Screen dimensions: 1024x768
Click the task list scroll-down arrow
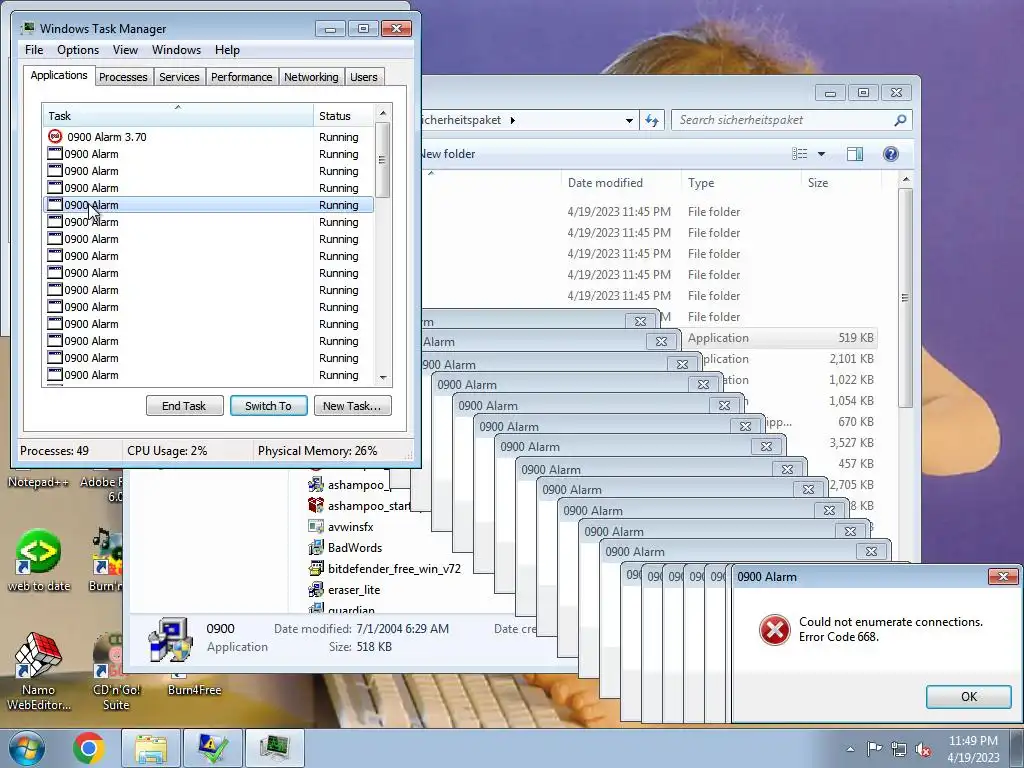pos(383,377)
